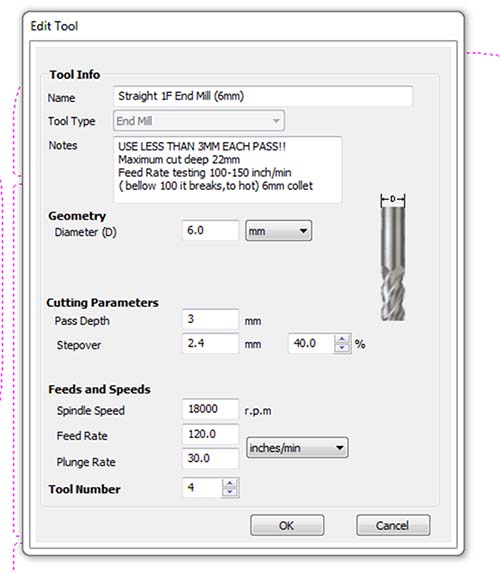
Task: Dismiss the dialog with Cancel button
Action: coord(393,525)
